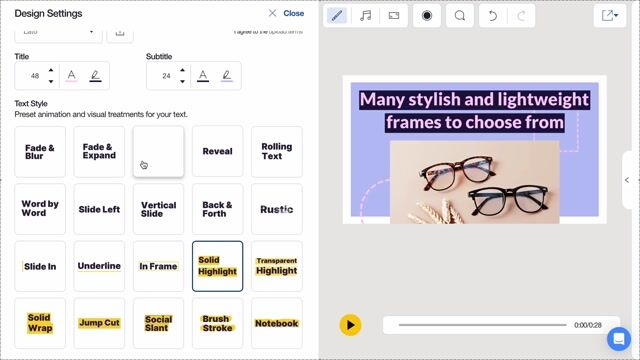
Task: Decrease the Title font size
Action: click(x=51, y=81)
